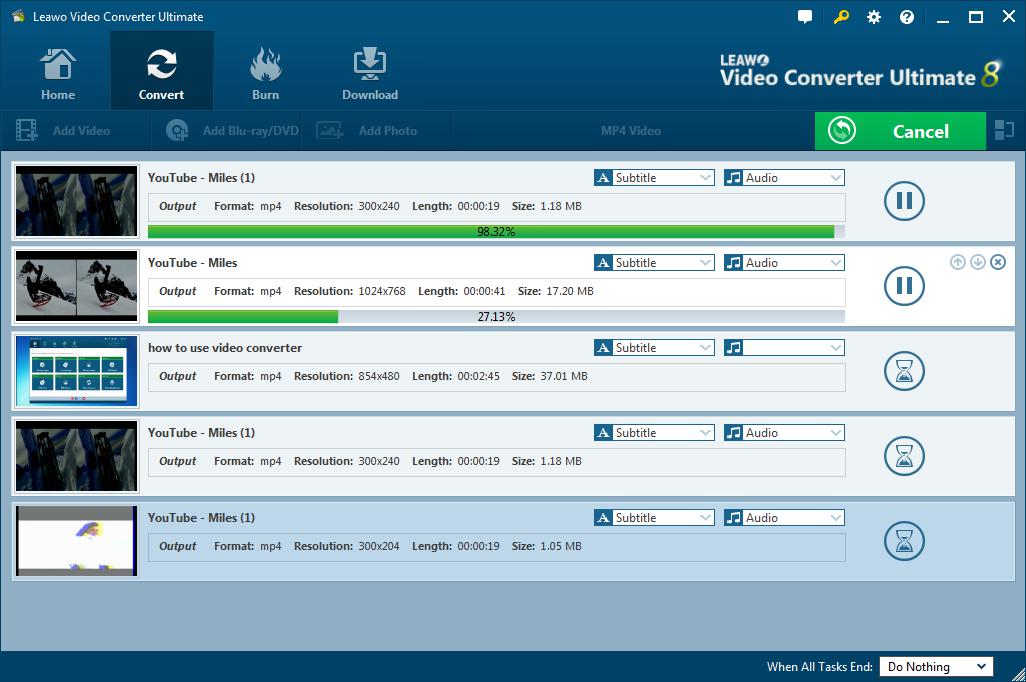Open empty audio dropdown for how to use video converter
Screen dimensions: 1026x682
coord(784,348)
